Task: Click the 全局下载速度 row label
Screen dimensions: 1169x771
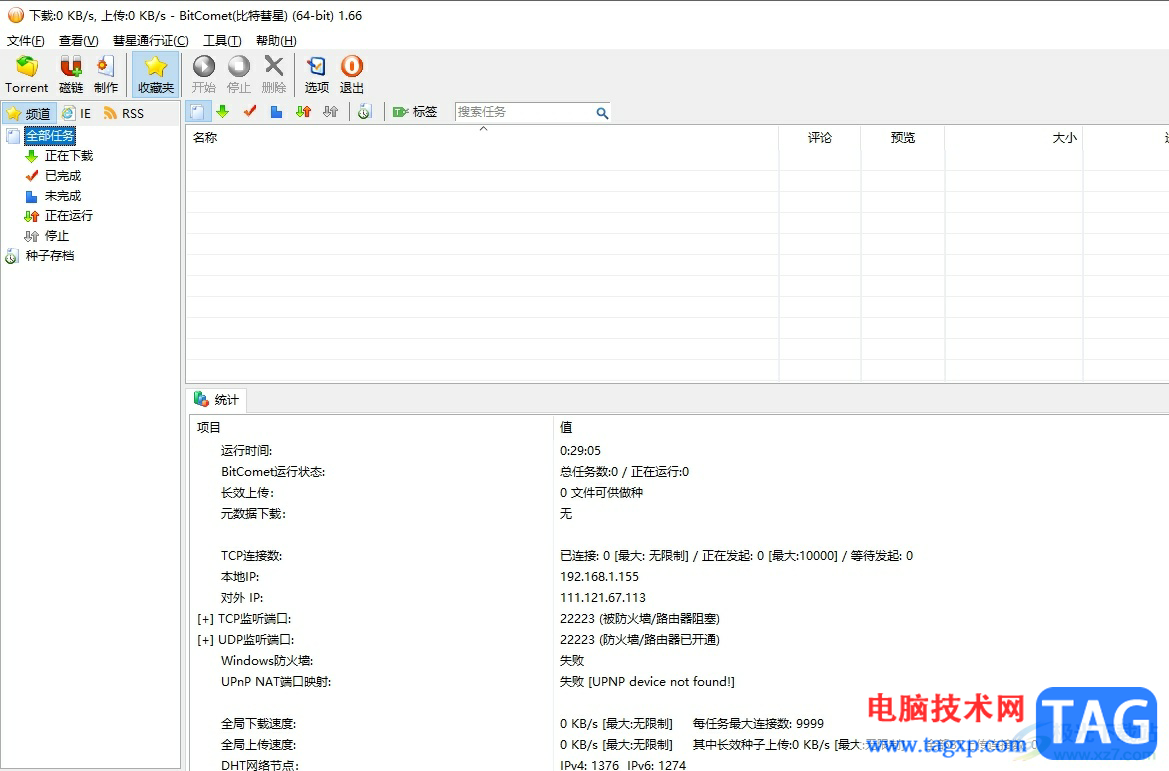Action: (258, 724)
